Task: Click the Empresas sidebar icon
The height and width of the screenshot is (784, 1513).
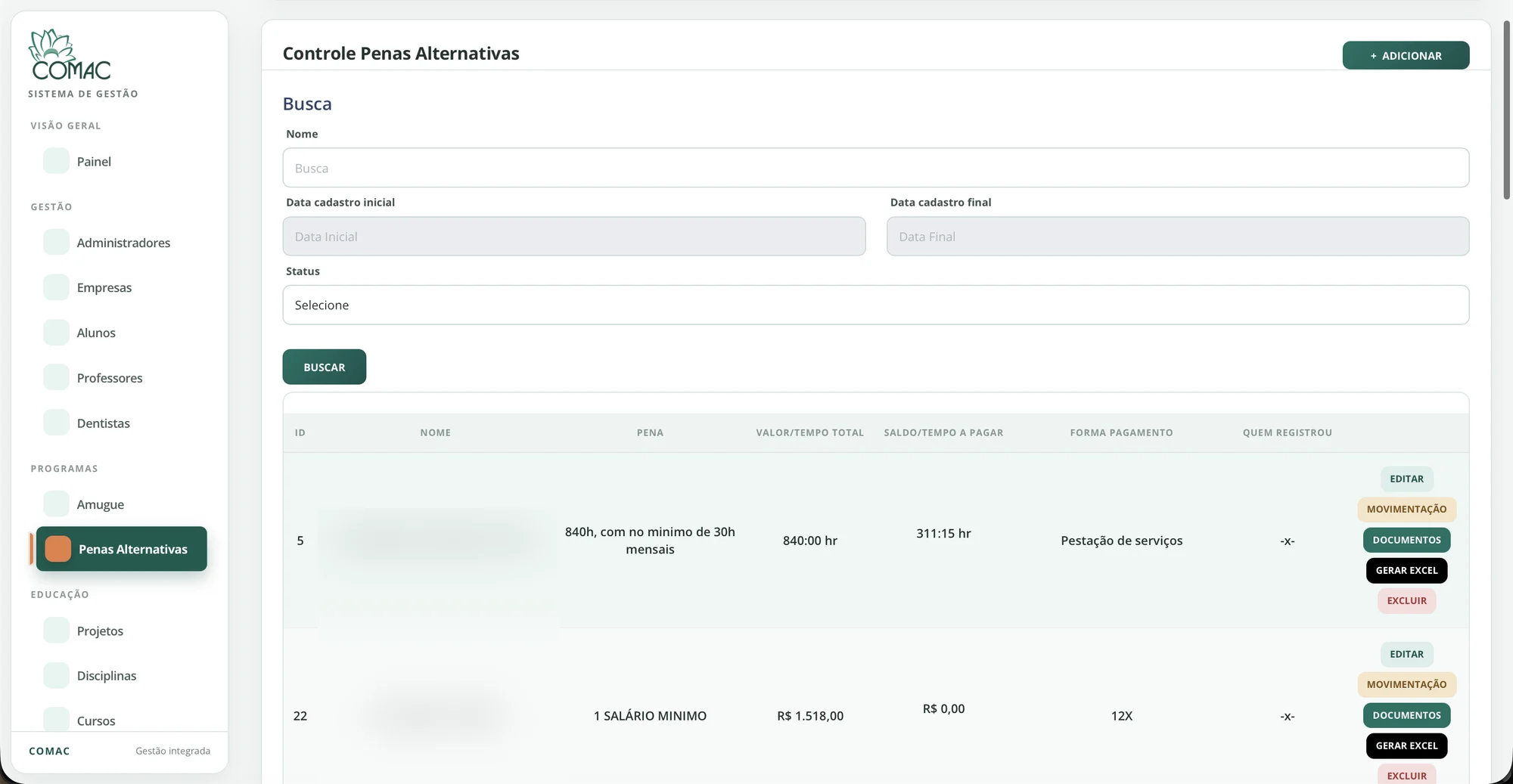Action: point(56,287)
